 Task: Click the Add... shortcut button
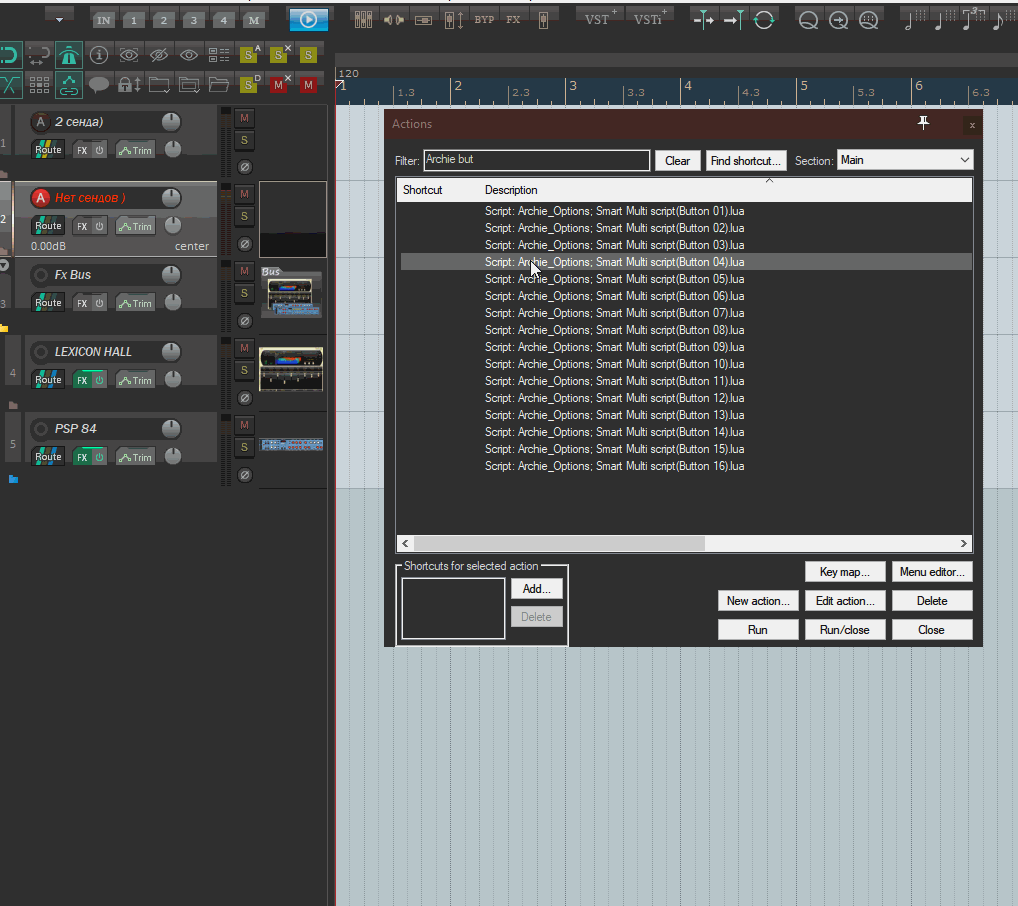point(536,588)
